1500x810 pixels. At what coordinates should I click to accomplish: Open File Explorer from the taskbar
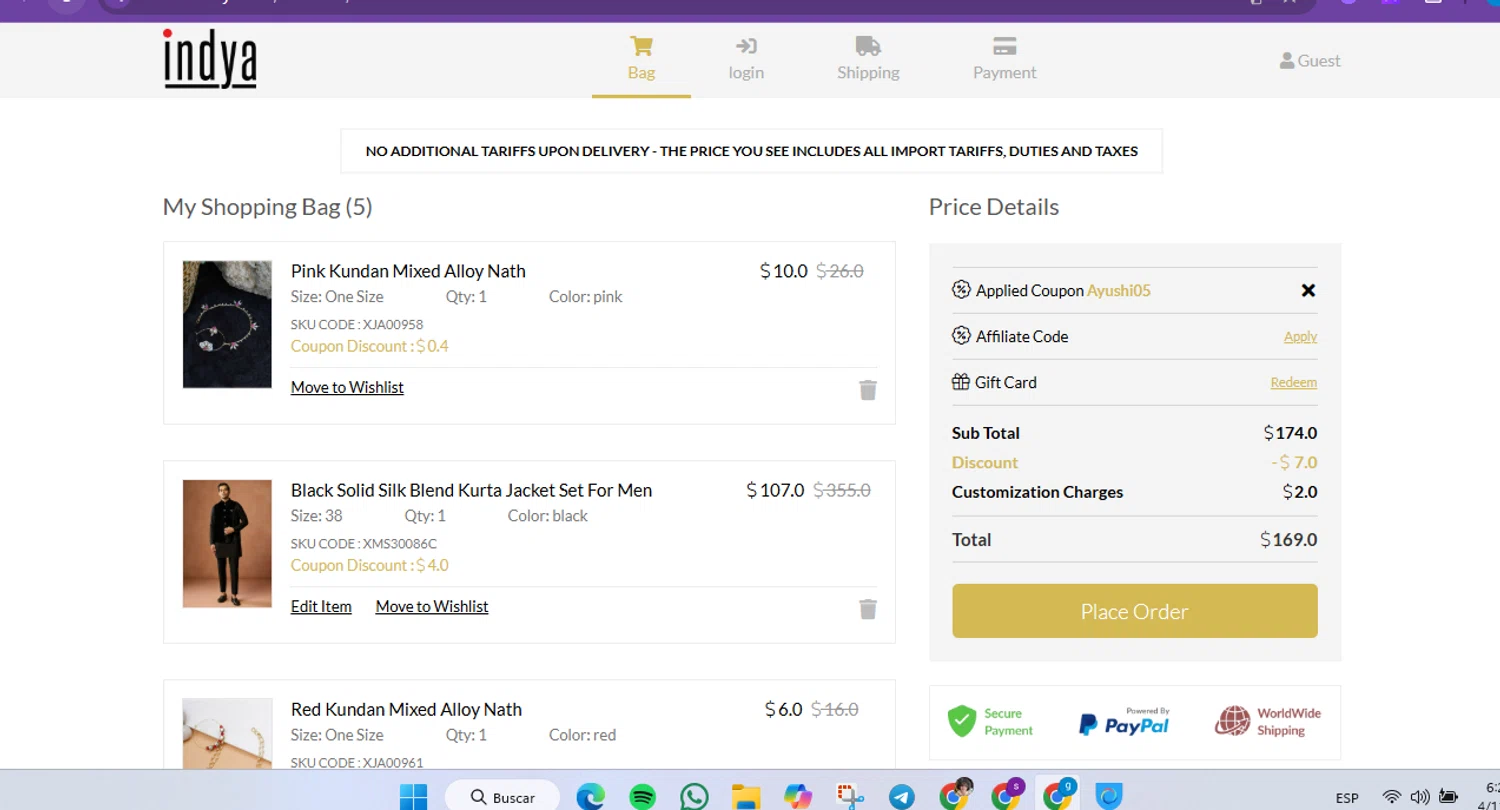pyautogui.click(x=746, y=797)
